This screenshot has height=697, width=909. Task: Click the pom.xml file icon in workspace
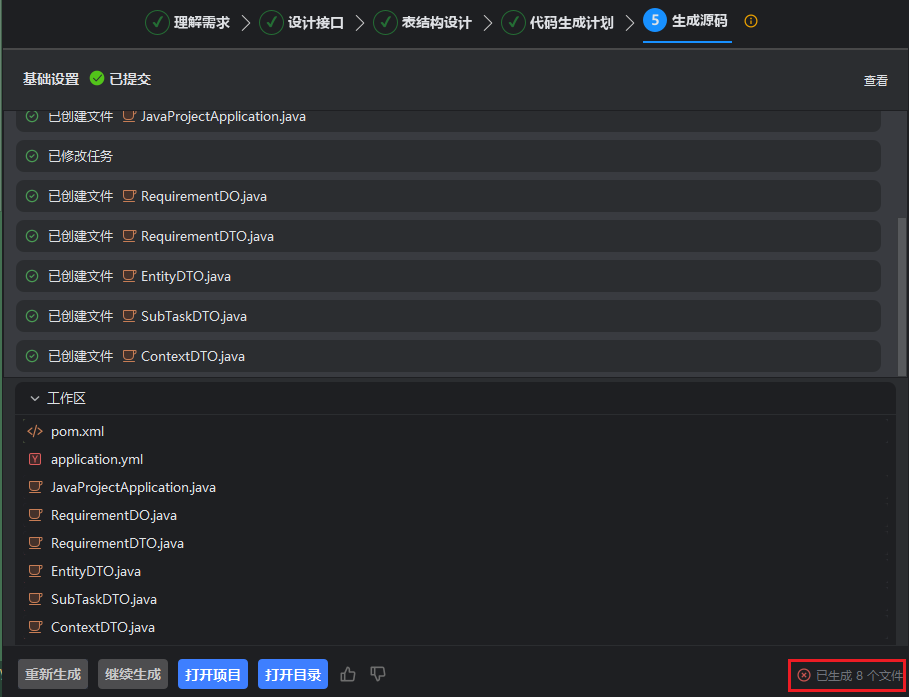[35, 431]
